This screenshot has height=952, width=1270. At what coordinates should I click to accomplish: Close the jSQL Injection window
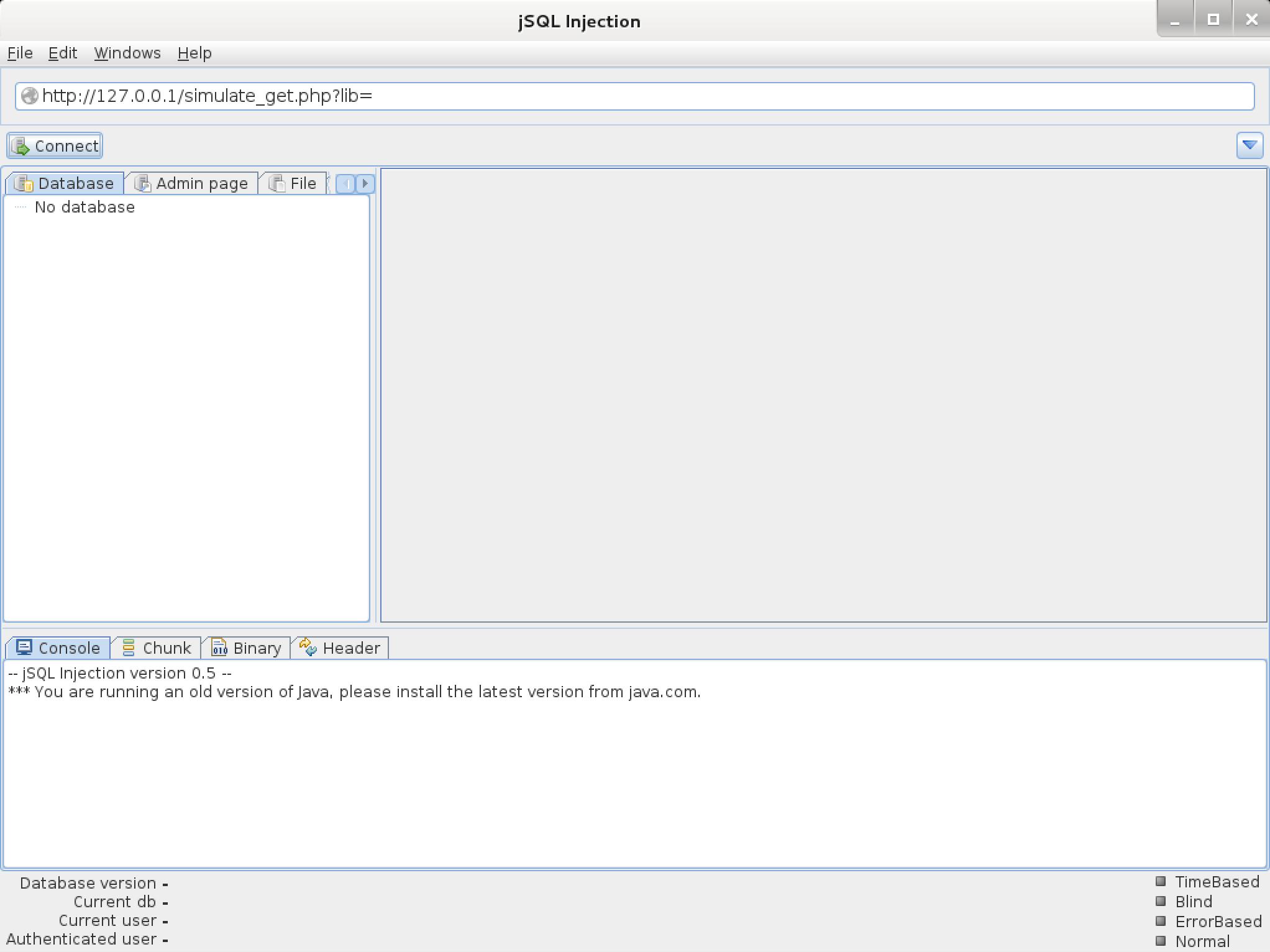click(1251, 20)
